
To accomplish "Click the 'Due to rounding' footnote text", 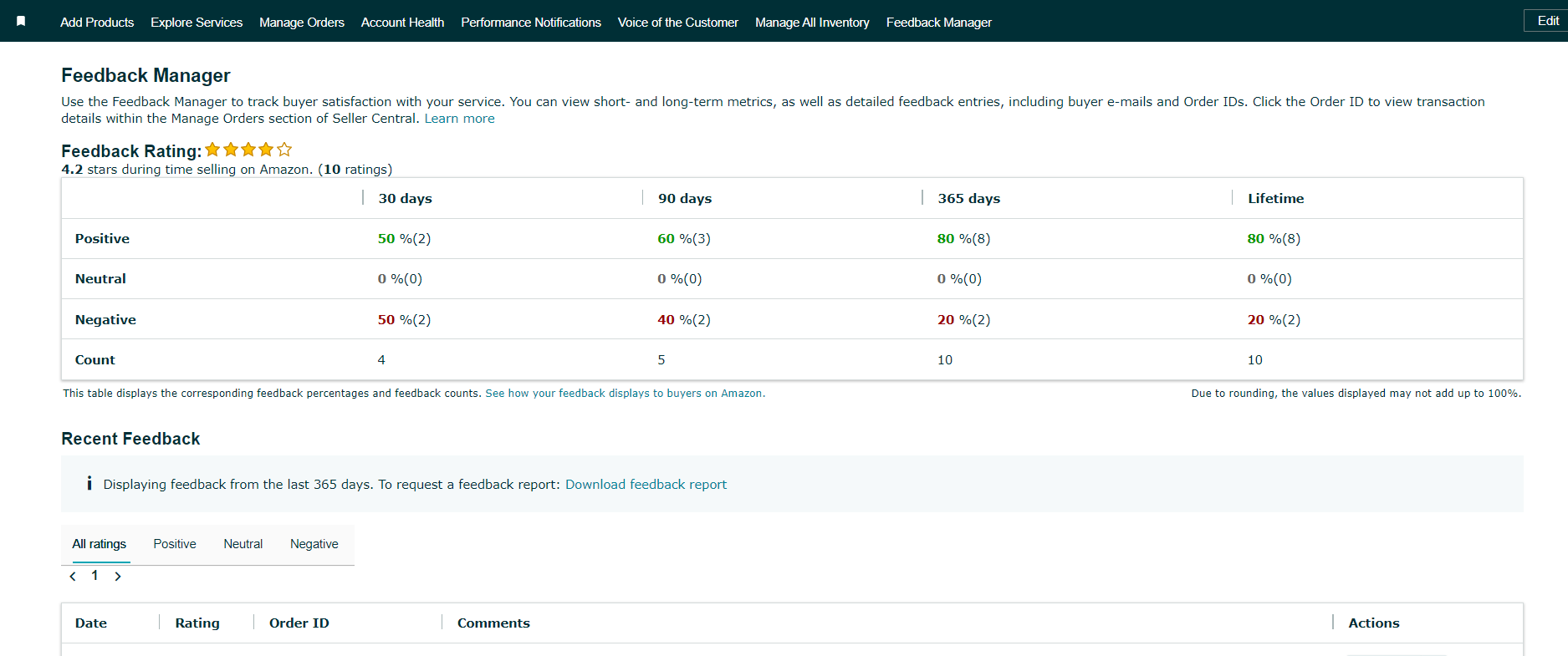I will click(1356, 394).
